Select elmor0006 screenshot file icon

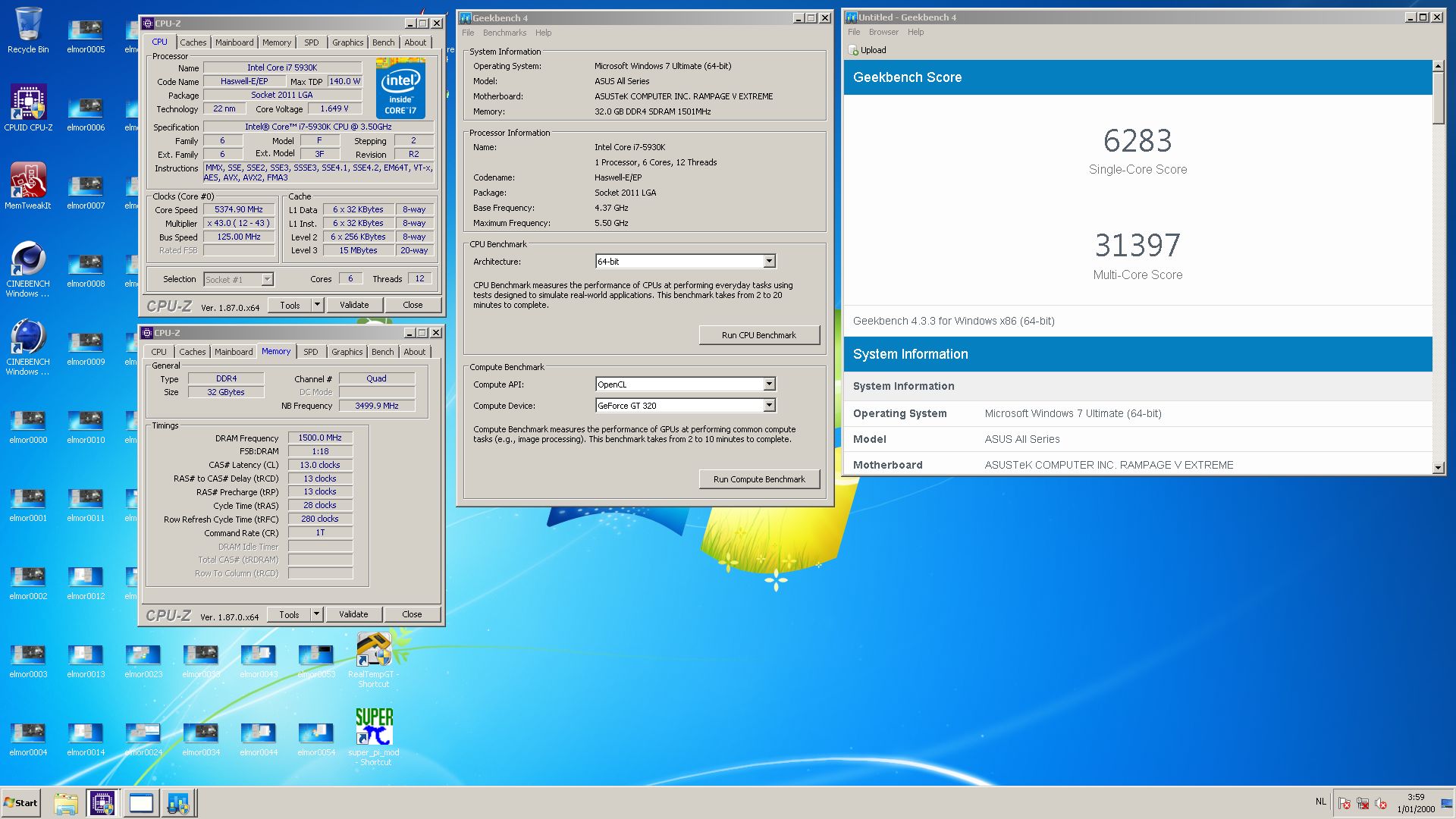[86, 115]
